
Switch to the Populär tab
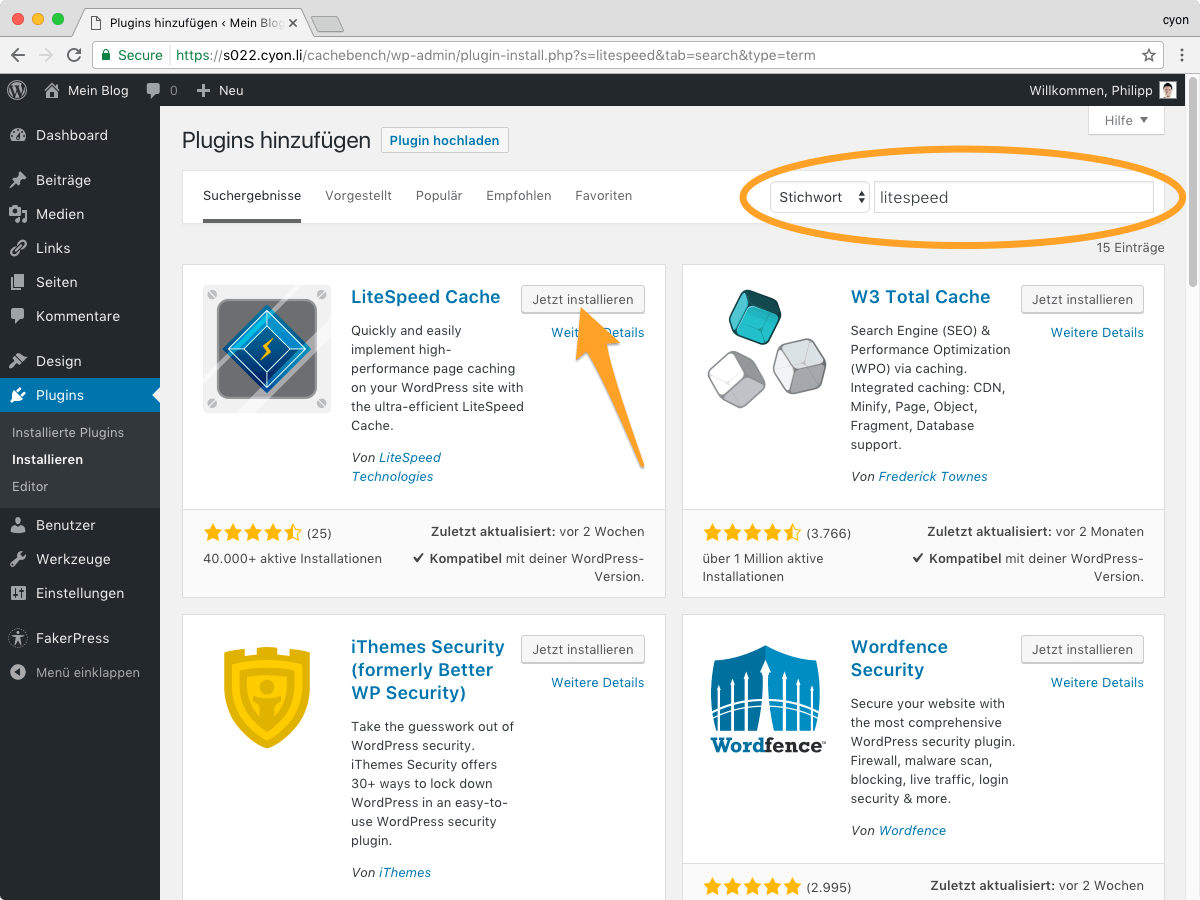click(438, 195)
